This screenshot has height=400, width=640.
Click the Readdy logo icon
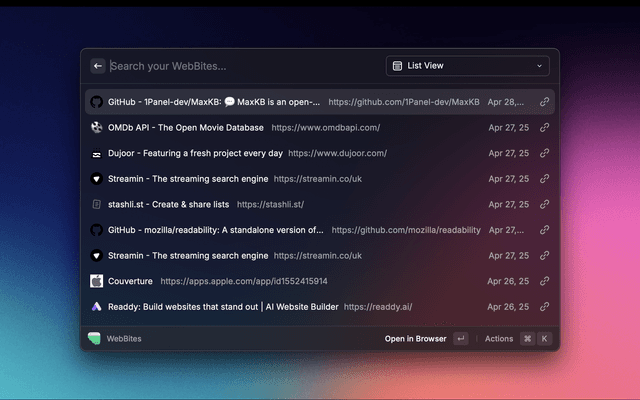pyautogui.click(x=97, y=307)
